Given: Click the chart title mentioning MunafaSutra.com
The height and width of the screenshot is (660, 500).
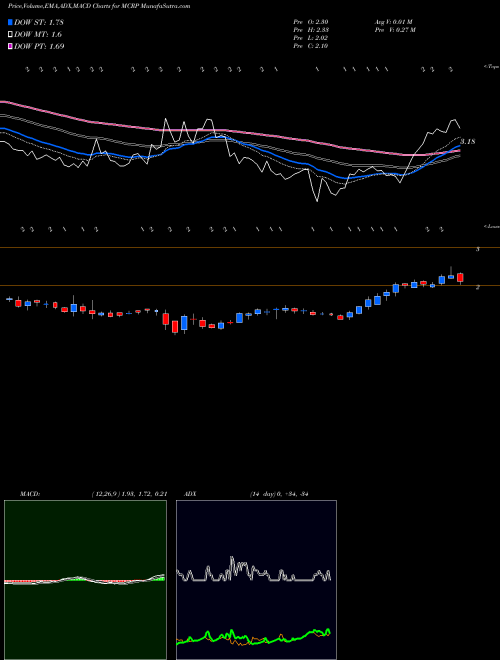Looking at the screenshot, I should coord(99,6).
